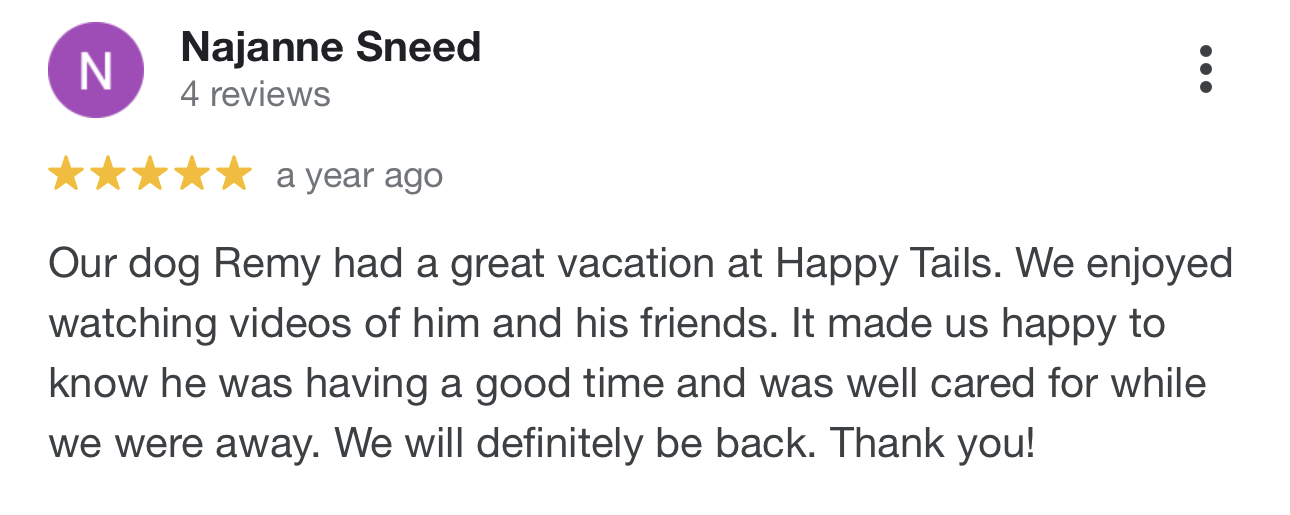Click the line starting 'know he was having'
This screenshot has width=1290, height=515.
(627, 384)
